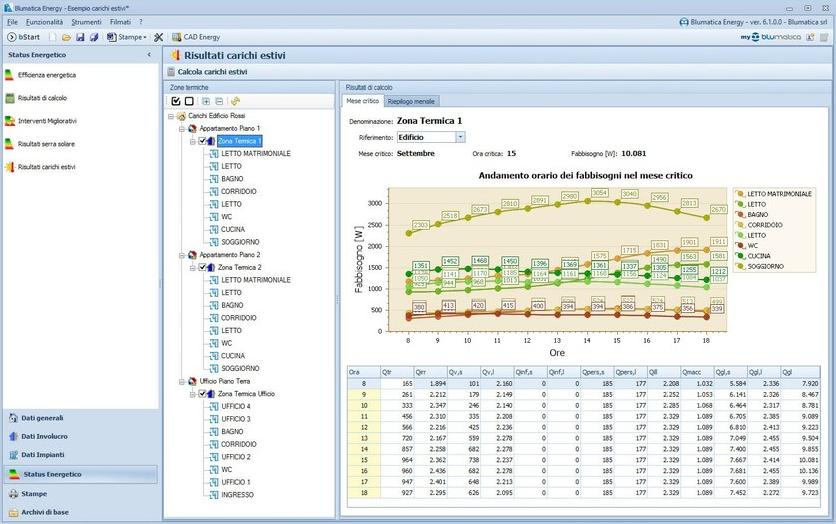Open the Funzionalità menu
The height and width of the screenshot is (524, 836).
44,21
